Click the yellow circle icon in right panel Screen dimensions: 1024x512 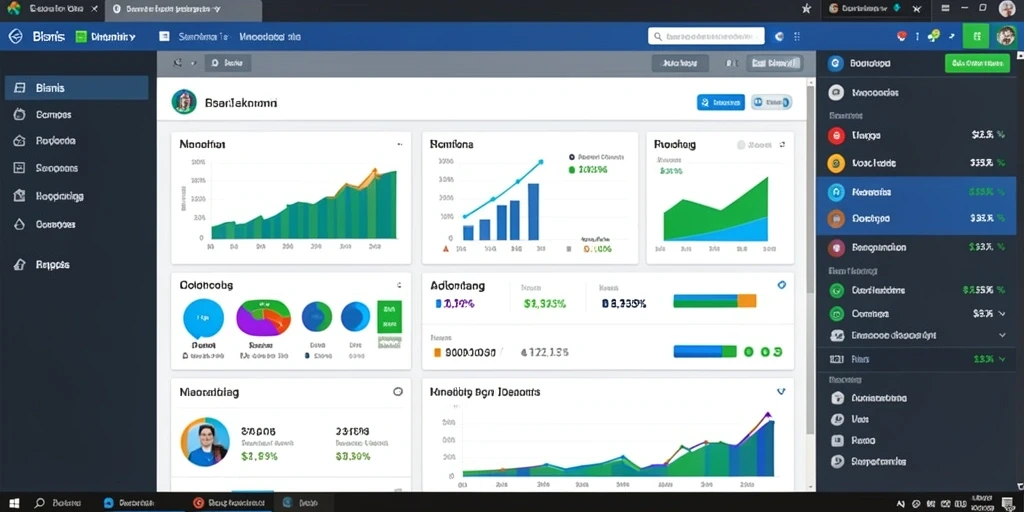(x=836, y=163)
